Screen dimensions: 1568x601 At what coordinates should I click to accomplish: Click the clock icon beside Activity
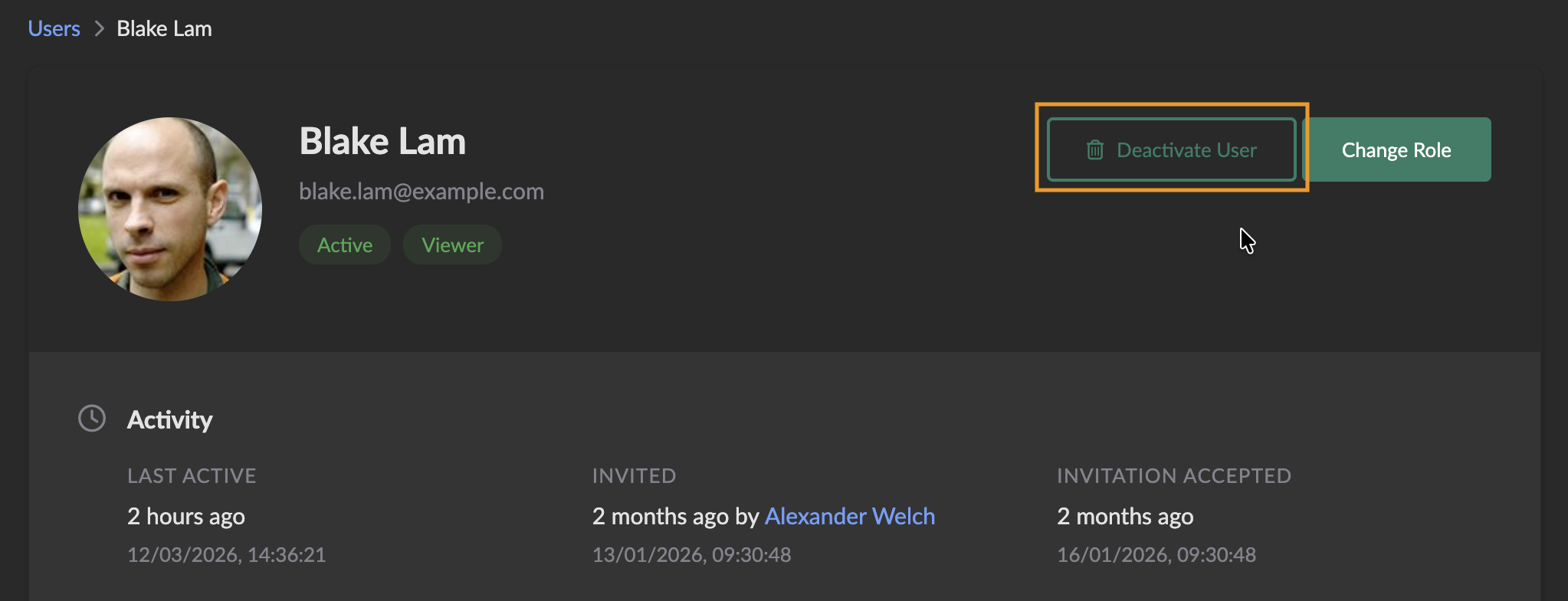coord(92,419)
